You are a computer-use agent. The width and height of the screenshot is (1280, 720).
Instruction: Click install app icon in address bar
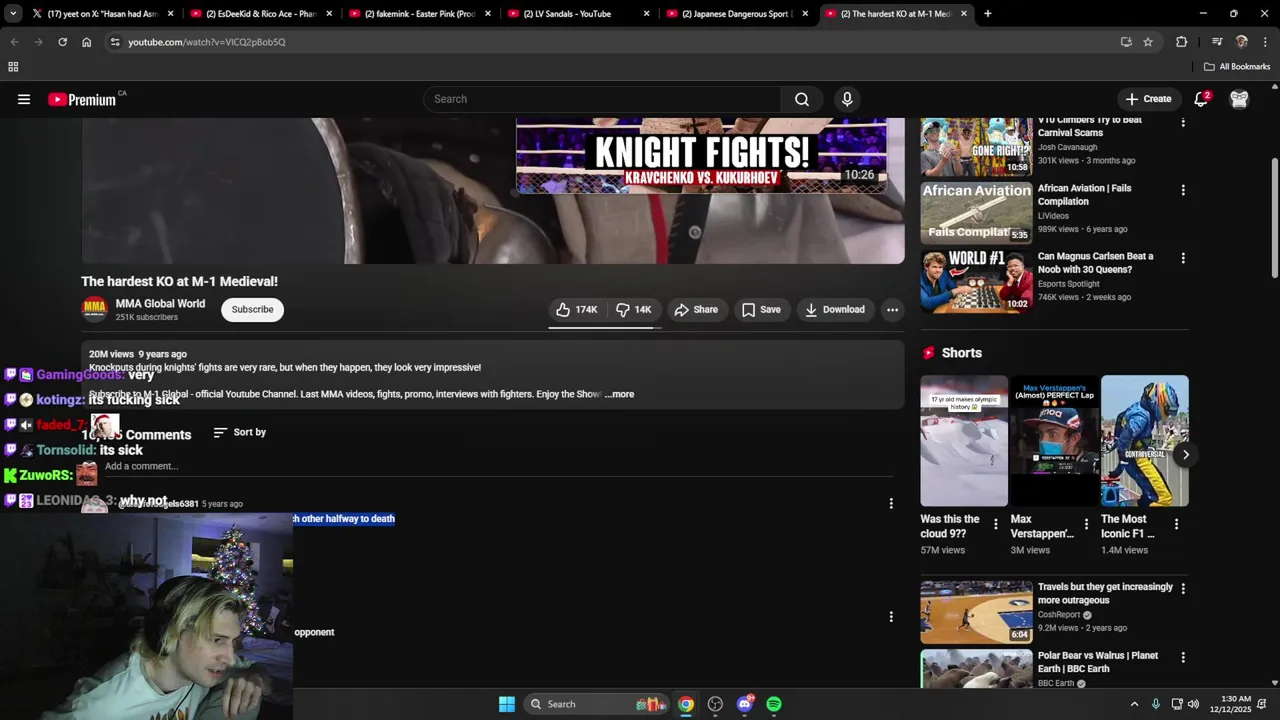click(x=1126, y=42)
